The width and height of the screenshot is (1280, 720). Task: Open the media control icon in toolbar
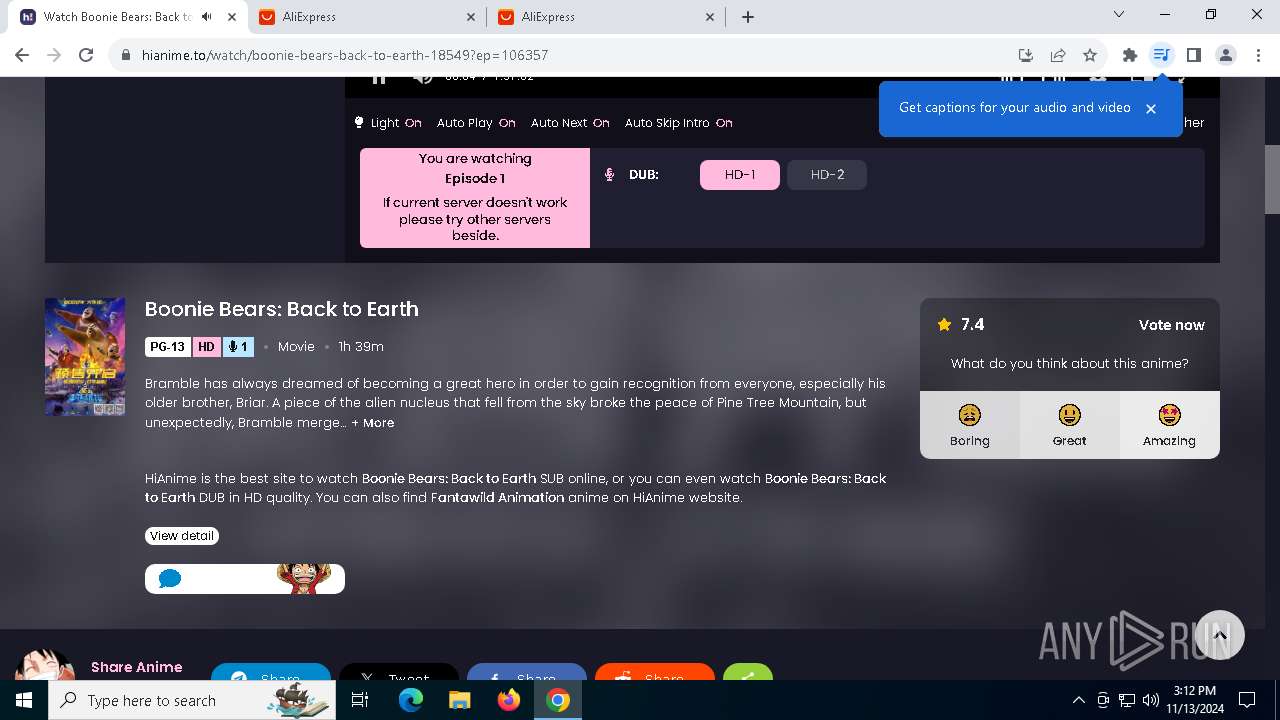tap(1161, 55)
